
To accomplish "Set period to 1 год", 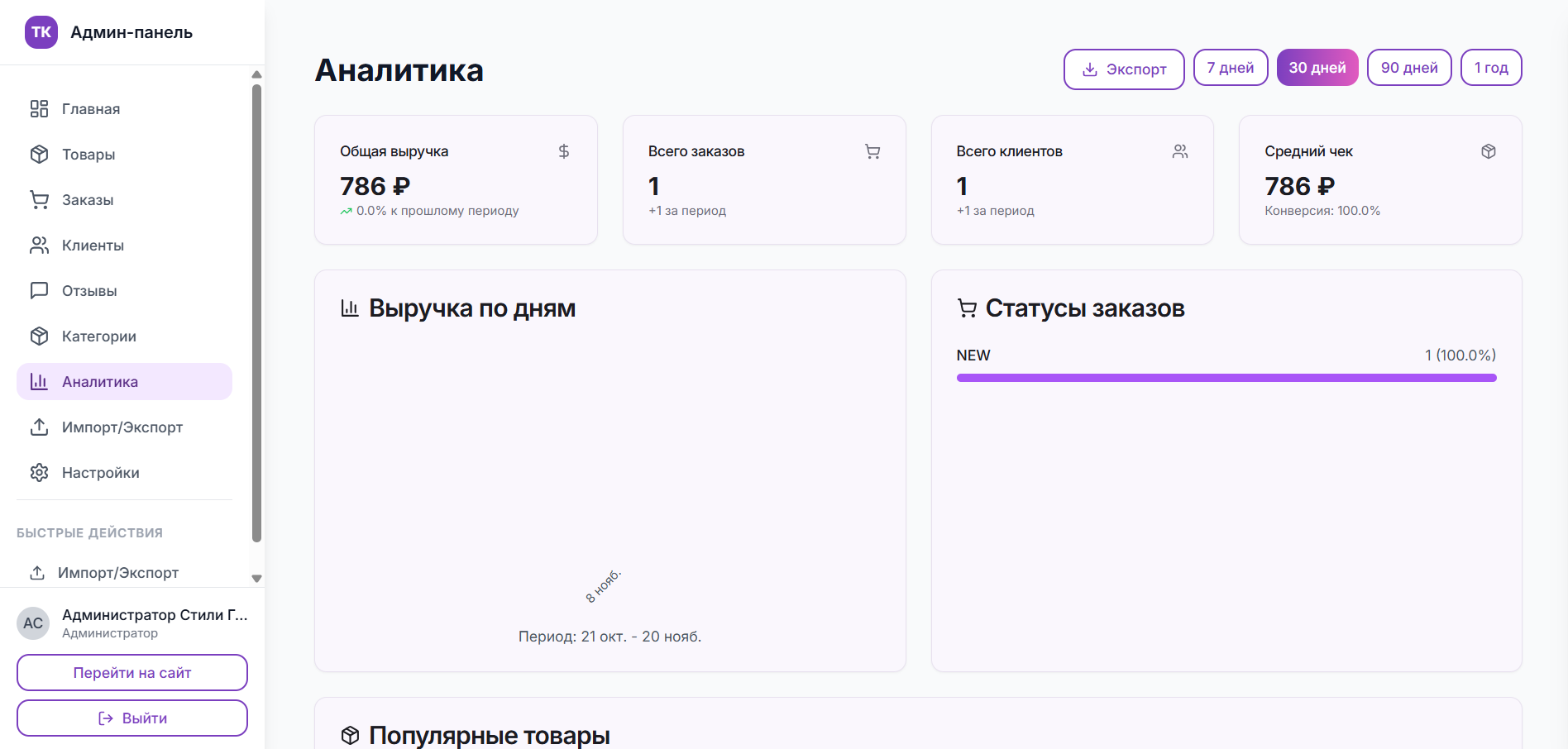I will pos(1490,68).
